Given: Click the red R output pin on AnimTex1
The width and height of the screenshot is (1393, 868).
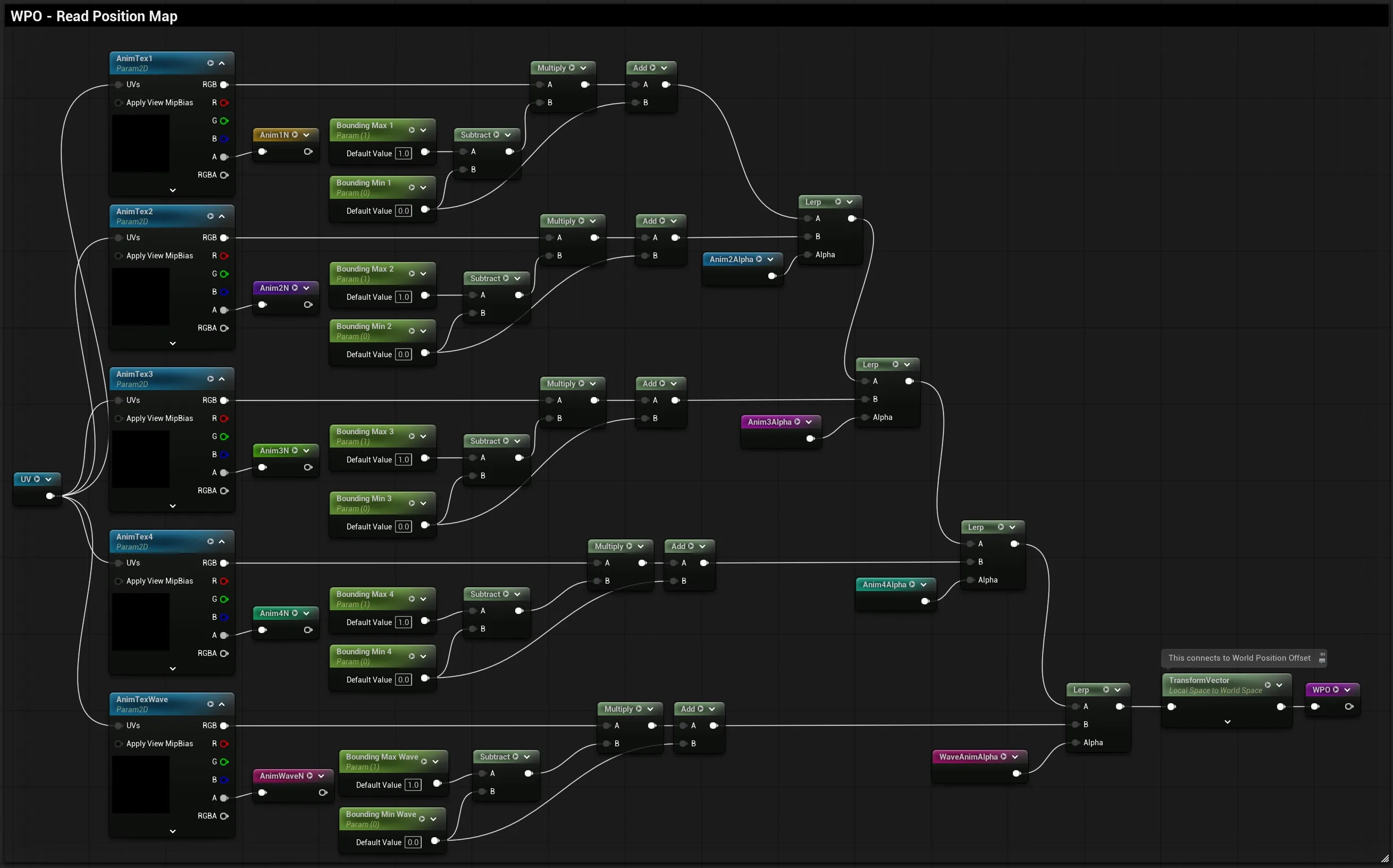Looking at the screenshot, I should click(224, 103).
